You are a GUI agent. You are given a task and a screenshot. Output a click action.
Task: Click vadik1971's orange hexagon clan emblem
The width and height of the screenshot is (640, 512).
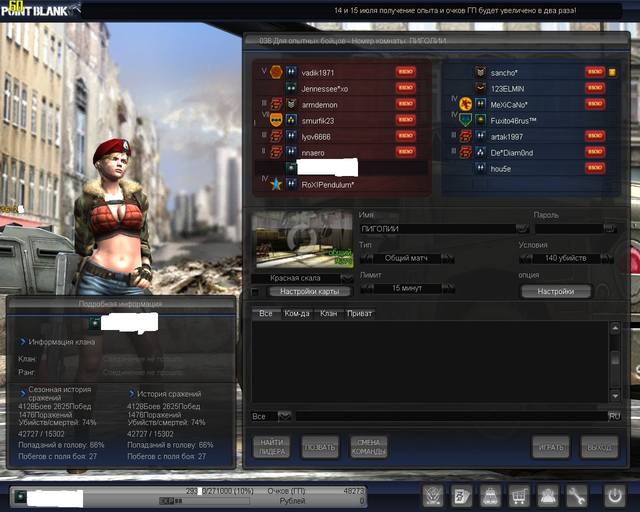pos(276,72)
